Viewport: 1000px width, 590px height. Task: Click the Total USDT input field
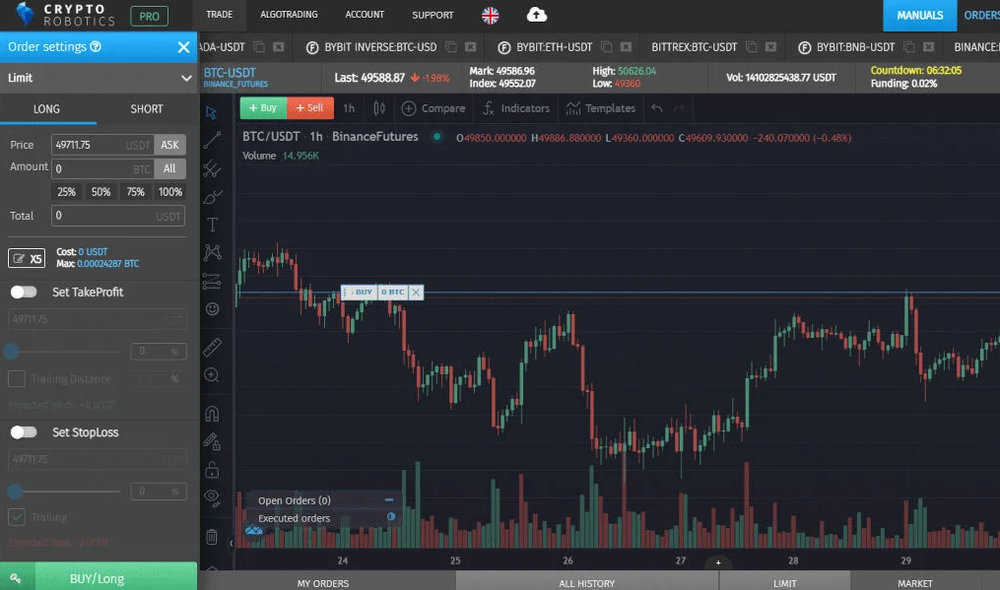(x=118, y=216)
